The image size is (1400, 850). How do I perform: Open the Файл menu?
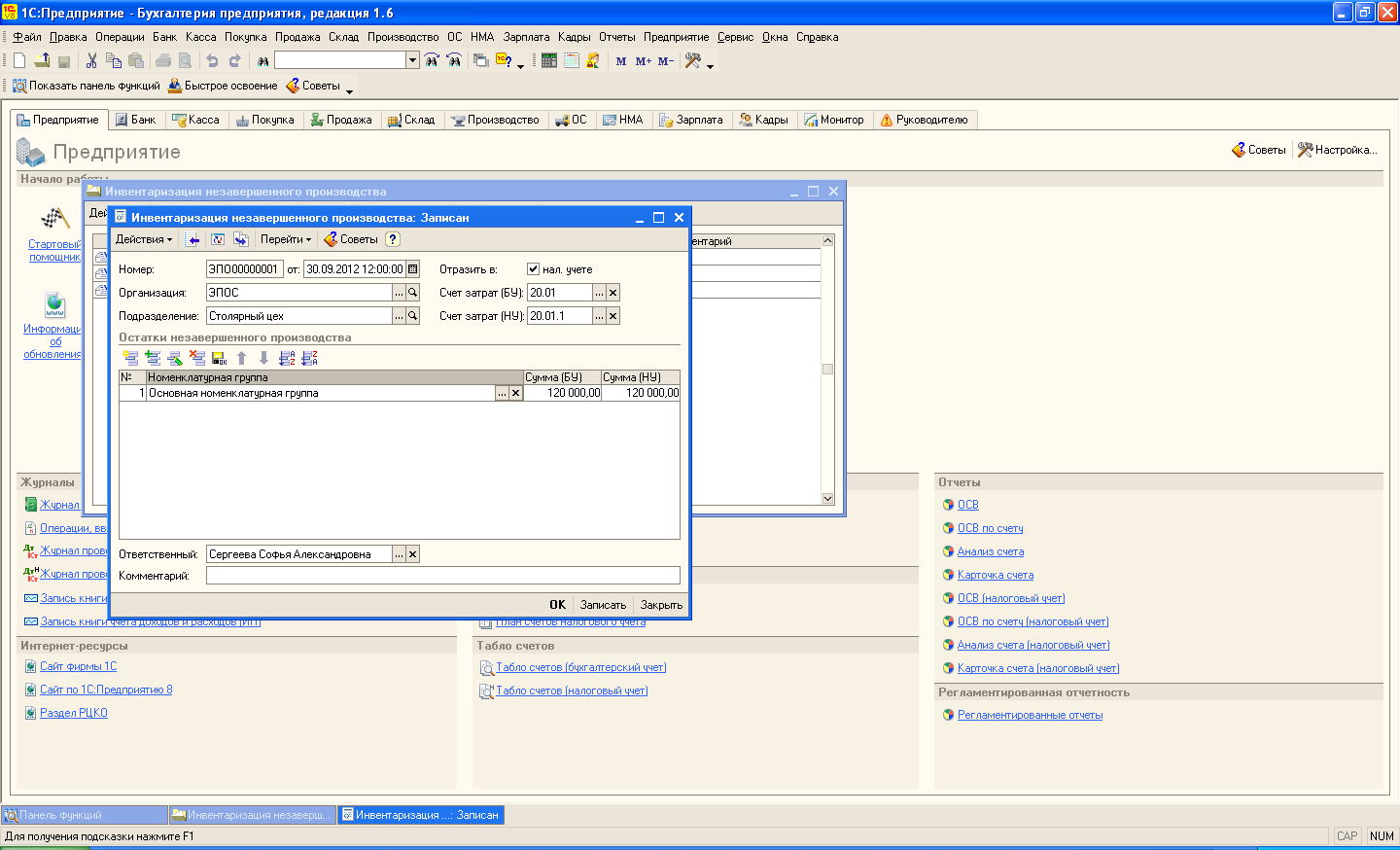tap(27, 37)
